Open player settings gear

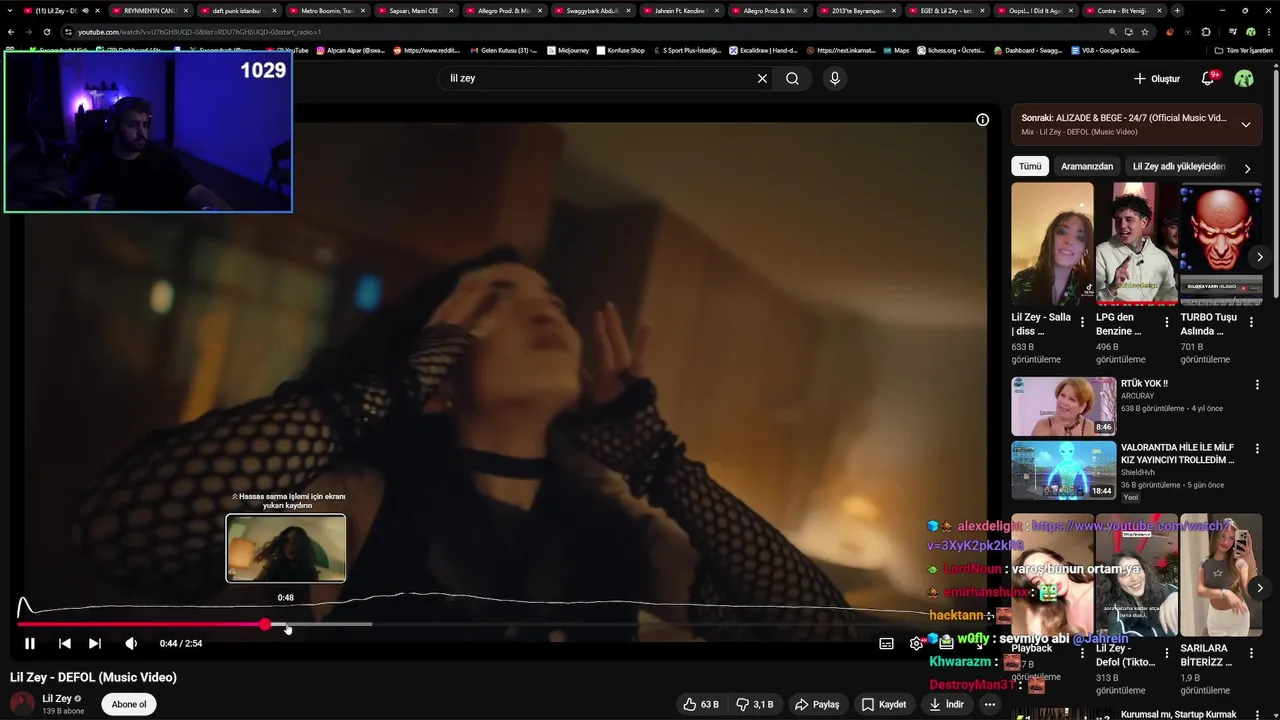click(x=916, y=643)
